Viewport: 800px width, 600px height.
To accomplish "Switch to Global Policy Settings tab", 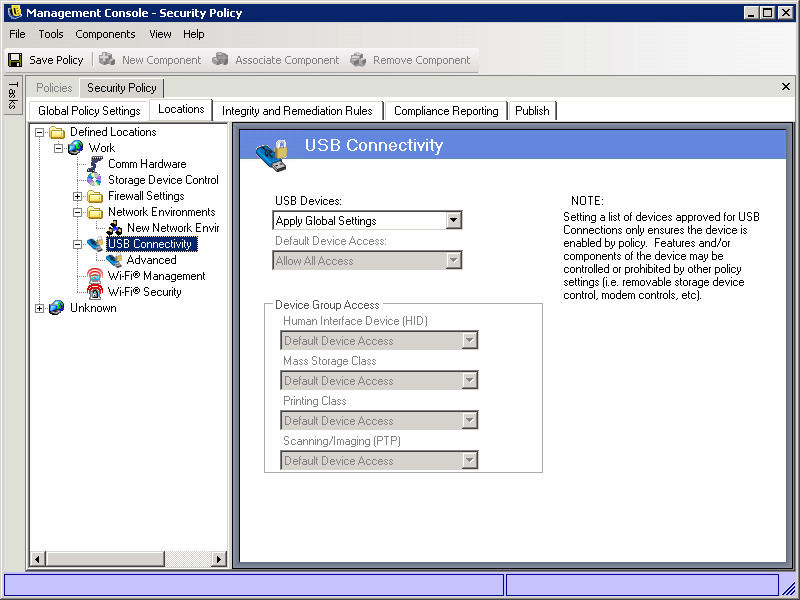I will [x=89, y=111].
